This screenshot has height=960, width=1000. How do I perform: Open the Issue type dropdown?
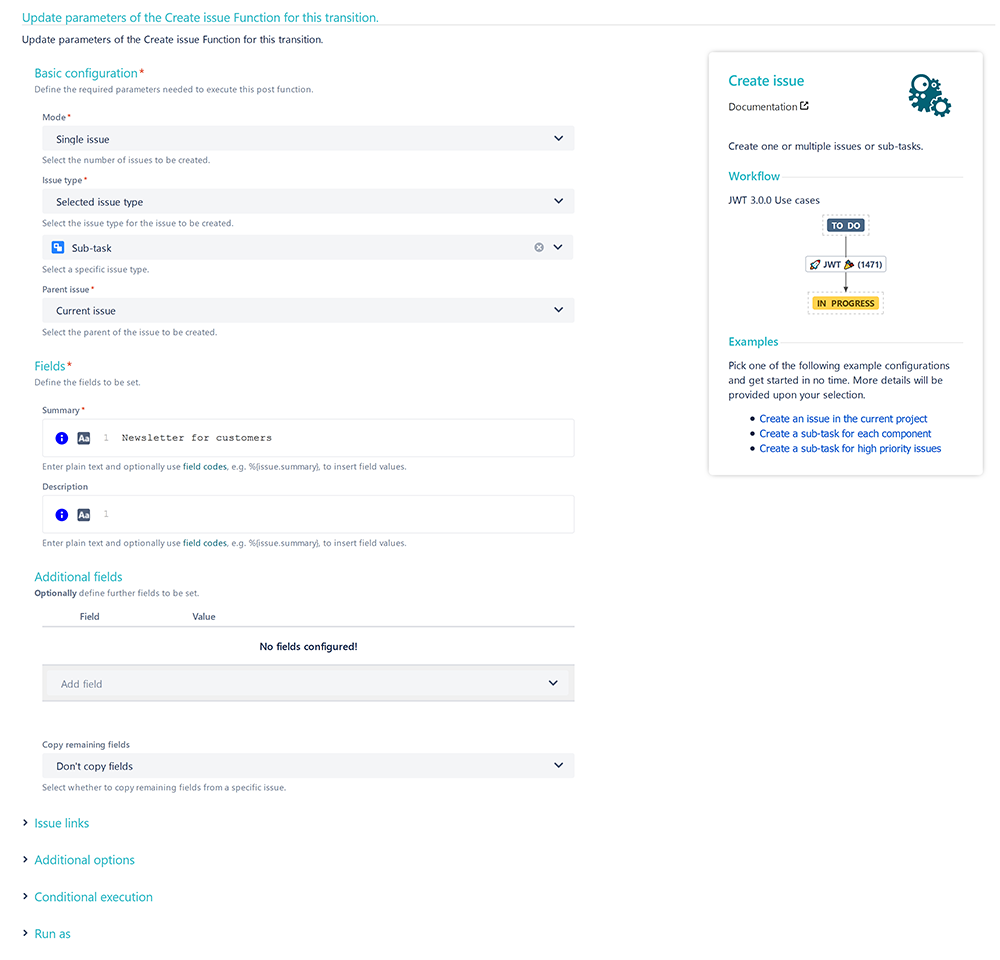[x=308, y=202]
